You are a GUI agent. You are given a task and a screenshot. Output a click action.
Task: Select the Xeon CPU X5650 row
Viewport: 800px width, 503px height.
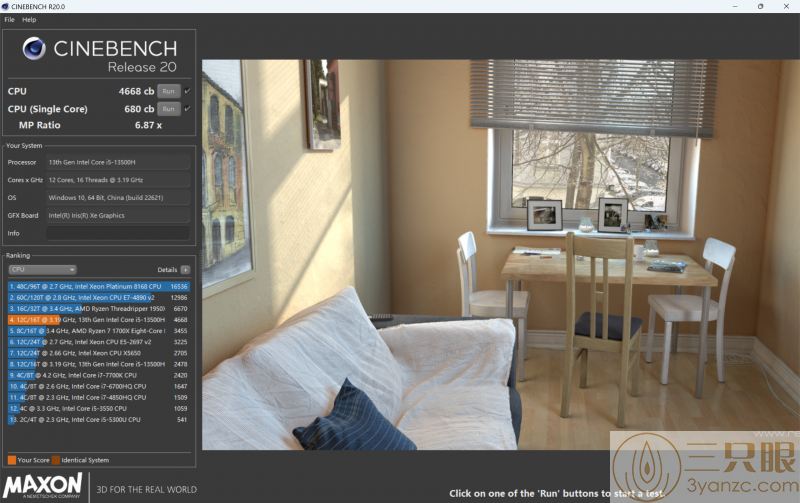click(x=99, y=353)
